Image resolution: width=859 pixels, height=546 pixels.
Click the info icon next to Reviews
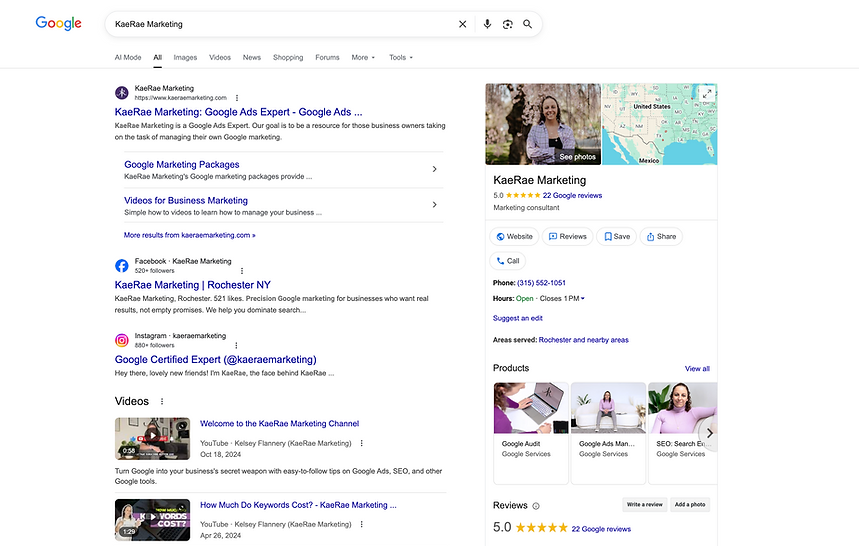tap(536, 506)
